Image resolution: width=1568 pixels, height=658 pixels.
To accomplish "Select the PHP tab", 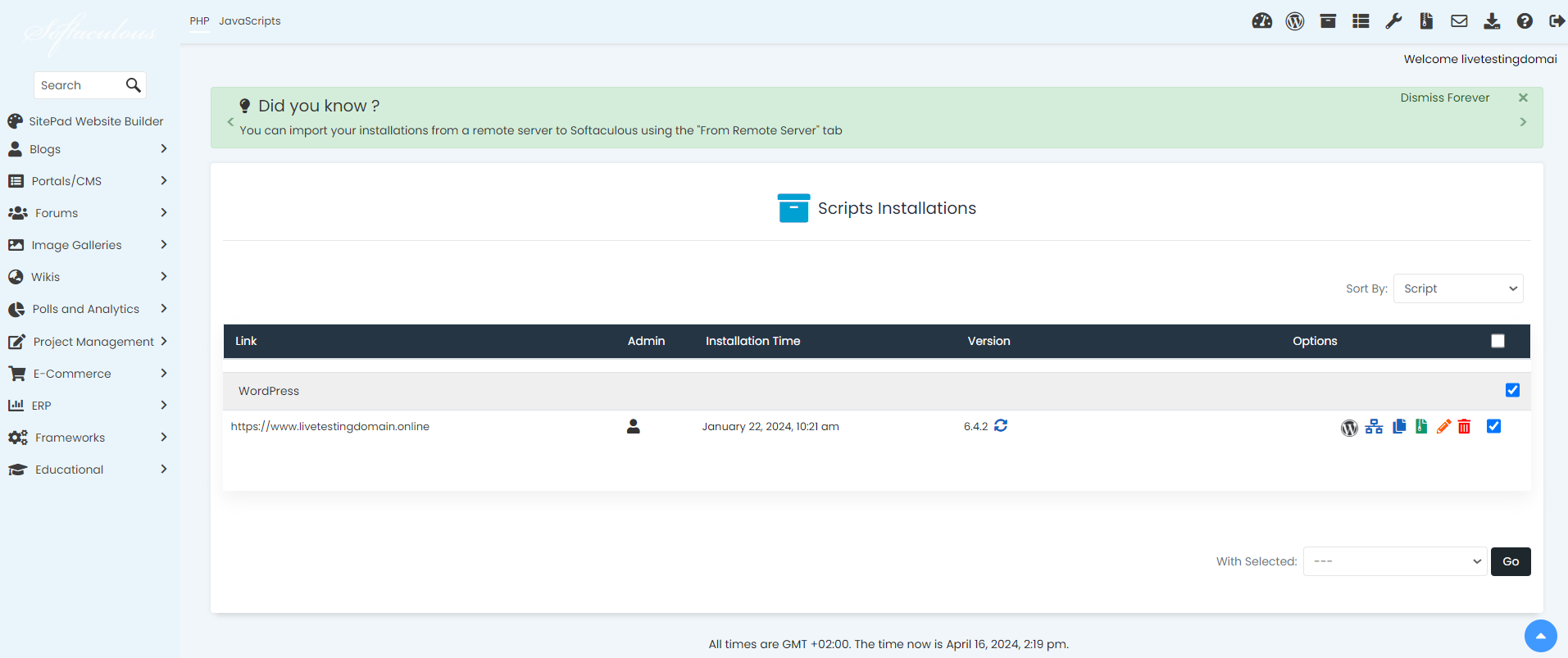I will point(199,21).
